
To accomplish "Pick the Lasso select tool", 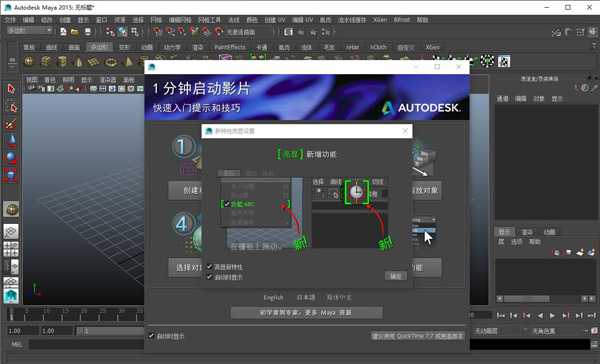I will 11,106.
